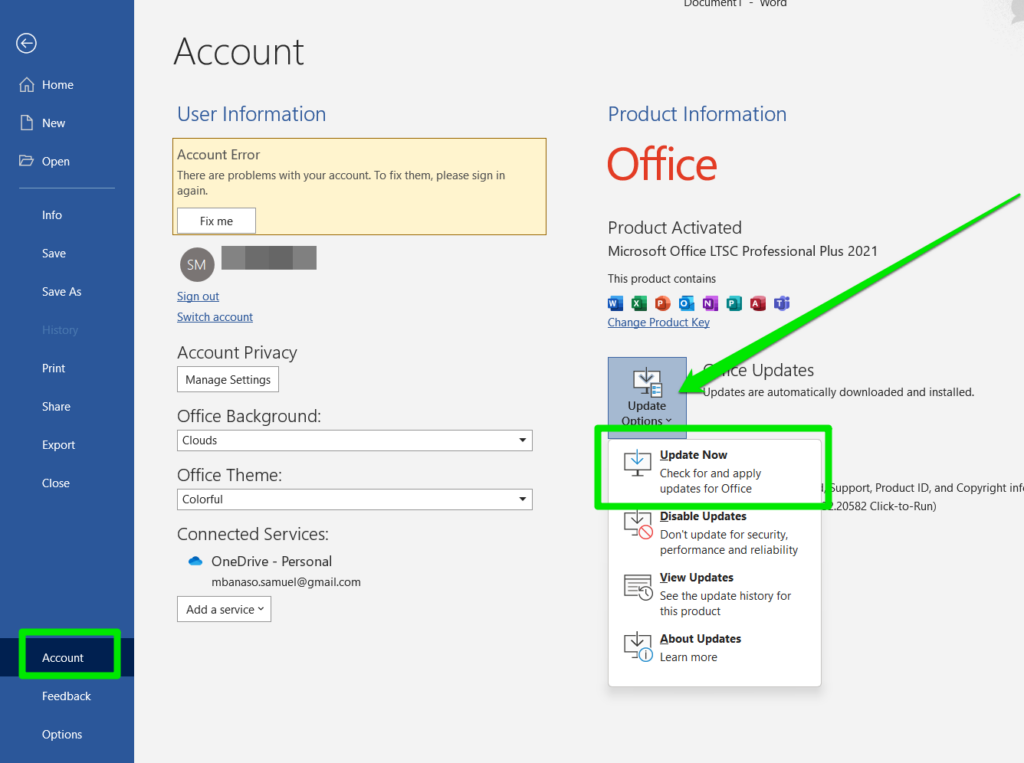The height and width of the screenshot is (763, 1024).
Task: Click the Excel app icon
Action: coord(638,302)
